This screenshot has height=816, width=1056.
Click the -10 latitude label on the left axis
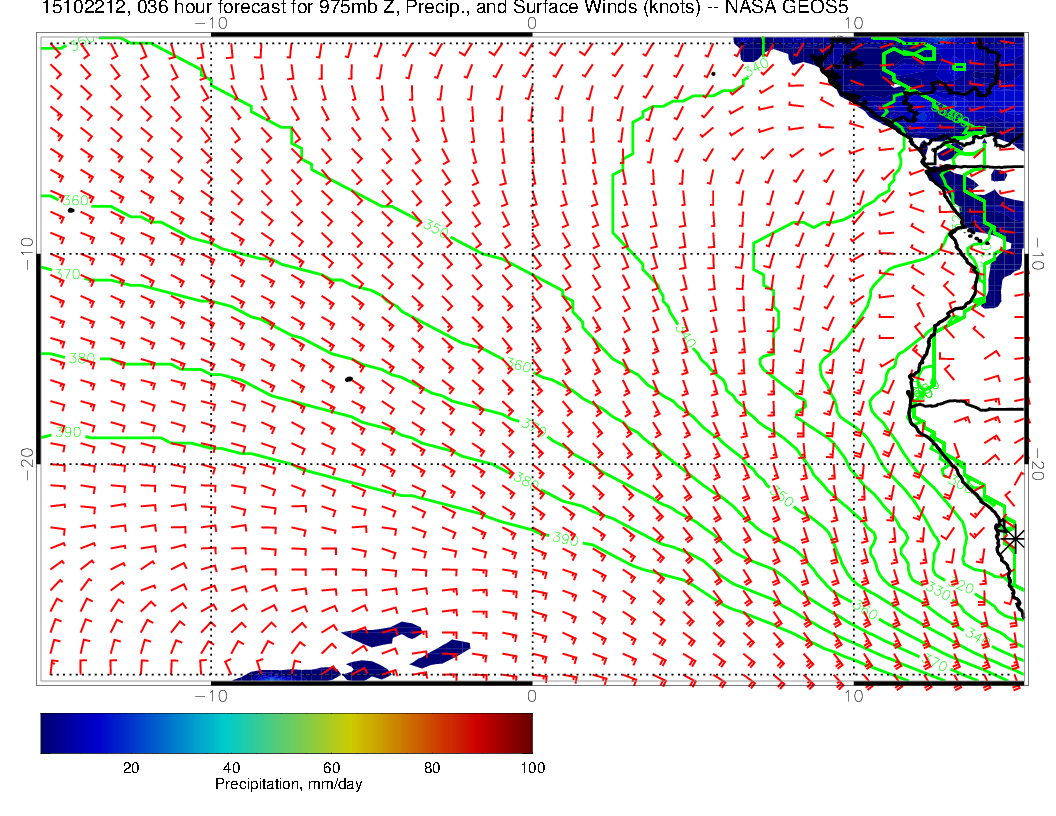pyautogui.click(x=27, y=254)
